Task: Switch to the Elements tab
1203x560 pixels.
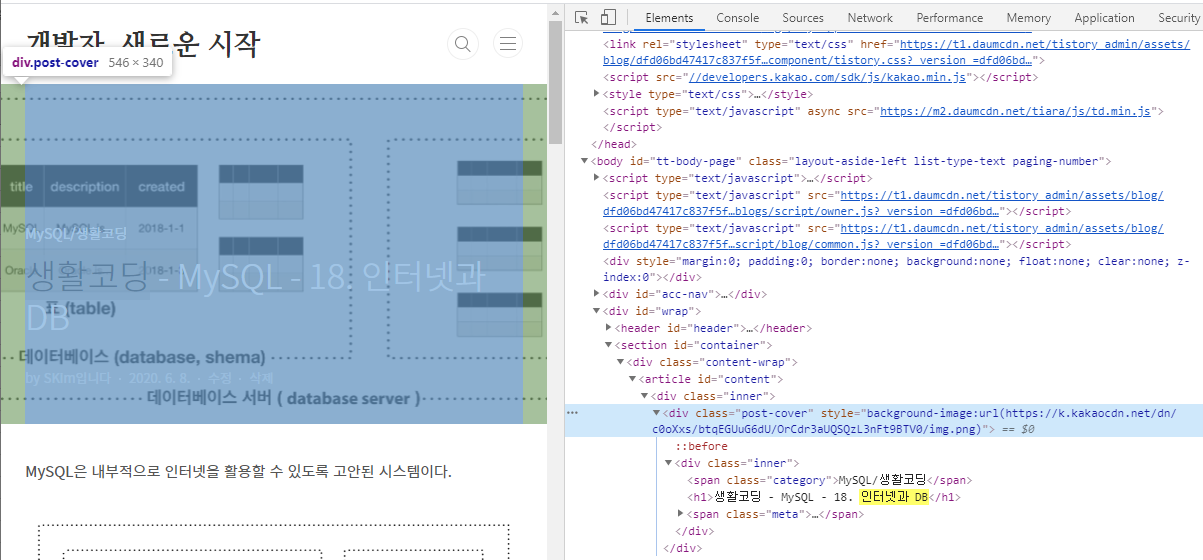Action: pos(669,18)
